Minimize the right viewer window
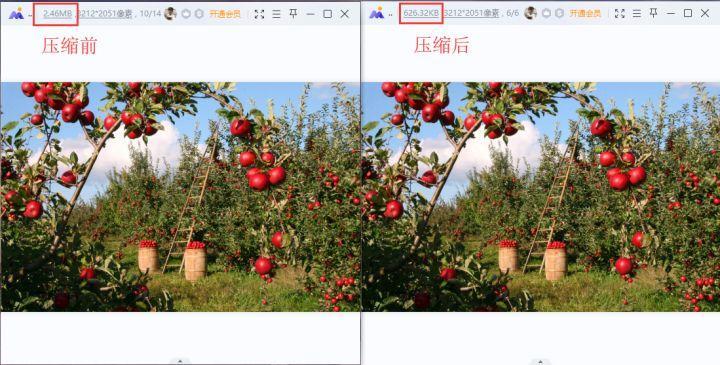720x365 pixels. tap(671, 14)
